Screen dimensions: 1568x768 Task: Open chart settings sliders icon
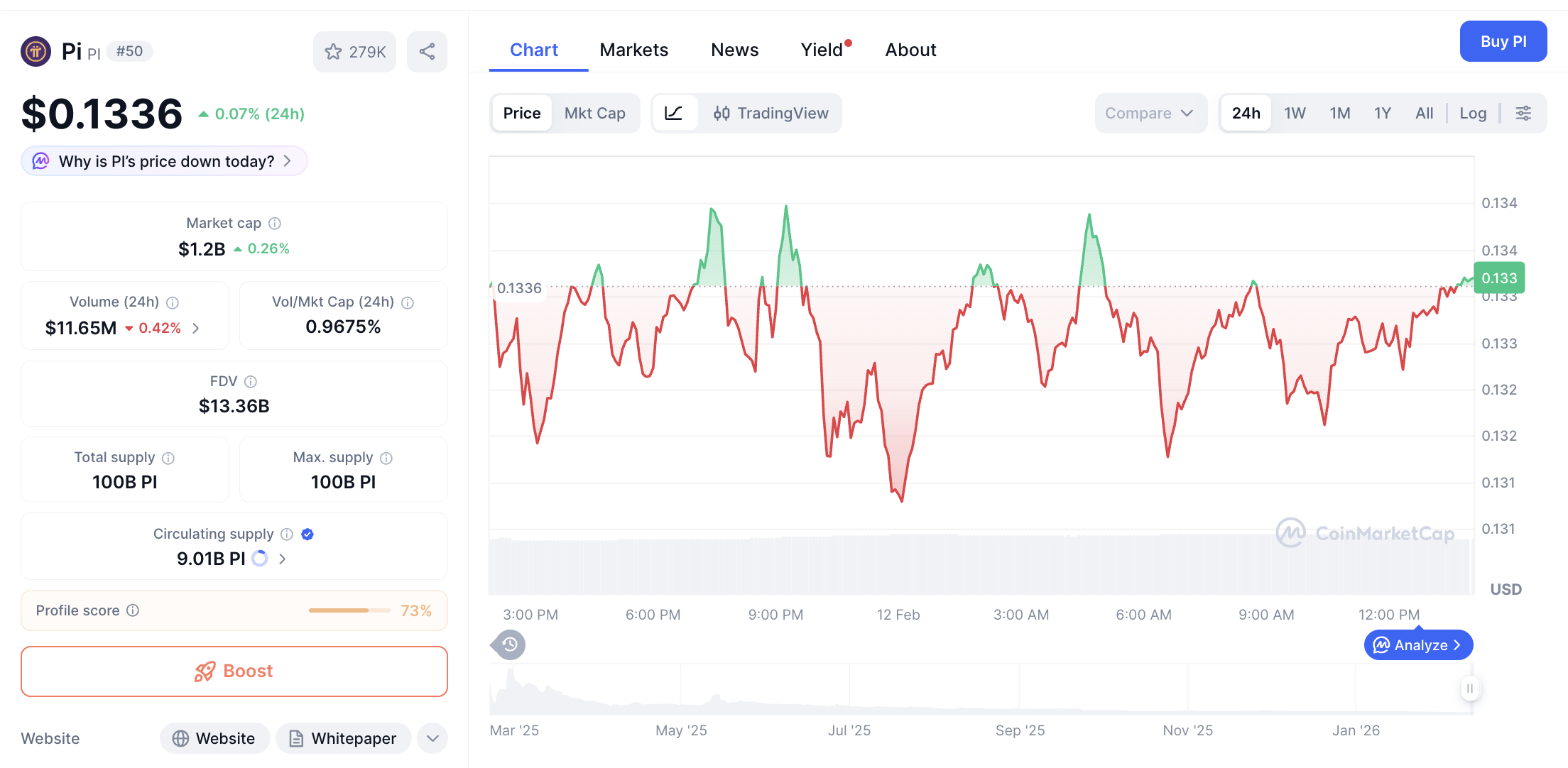point(1523,113)
